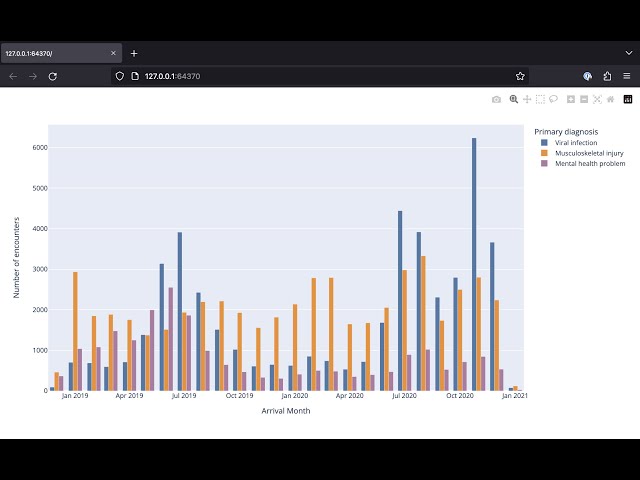Click the Zoom Out minus button
This screenshot has width=640, height=480.
[x=584, y=99]
